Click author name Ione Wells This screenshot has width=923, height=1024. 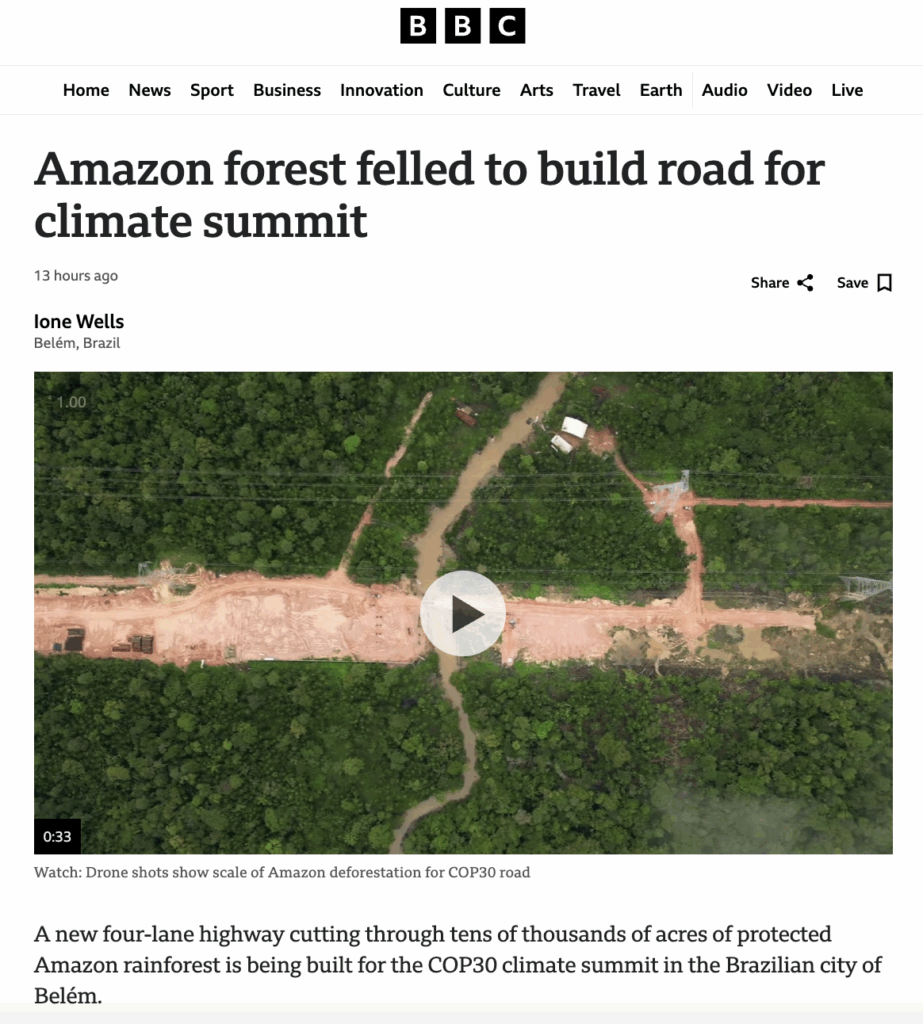click(x=79, y=321)
